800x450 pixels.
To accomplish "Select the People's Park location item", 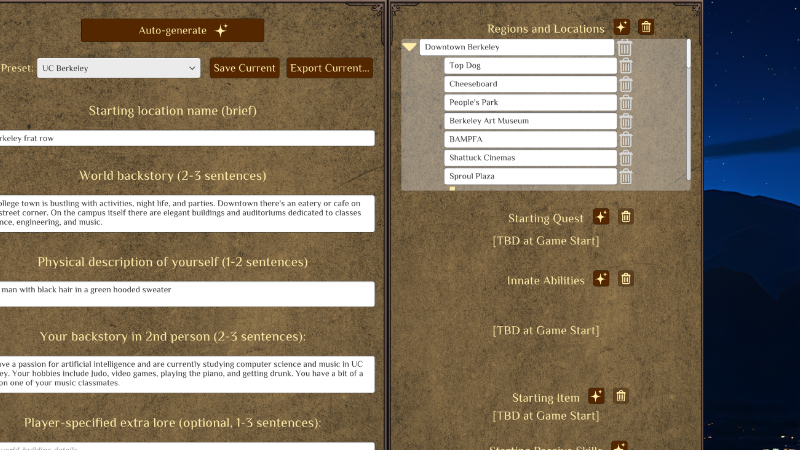I will pos(530,102).
